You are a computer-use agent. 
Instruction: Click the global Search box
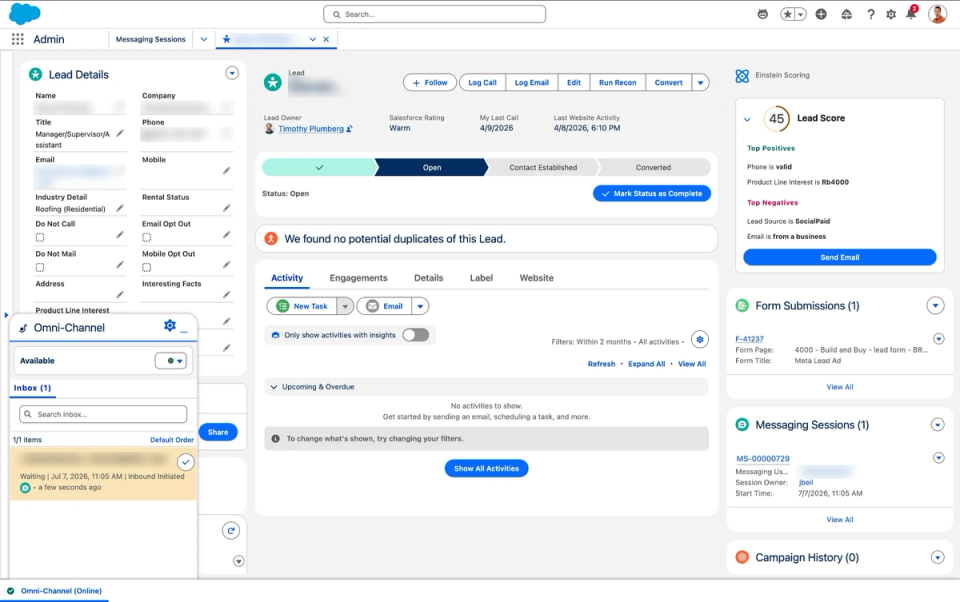pos(434,14)
